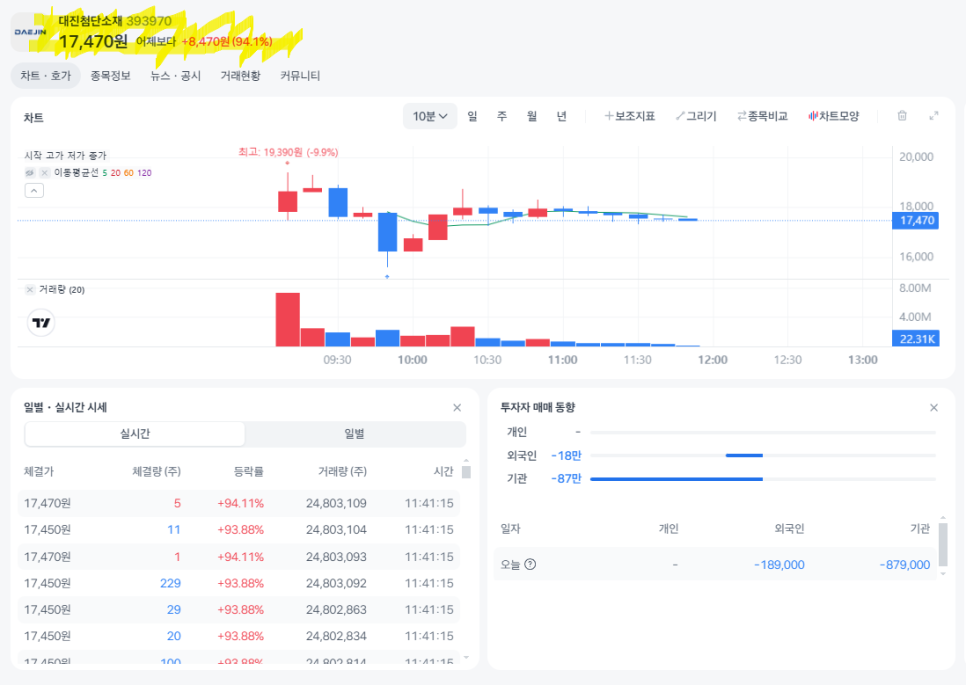Open the 10분 interval dropdown

429,116
